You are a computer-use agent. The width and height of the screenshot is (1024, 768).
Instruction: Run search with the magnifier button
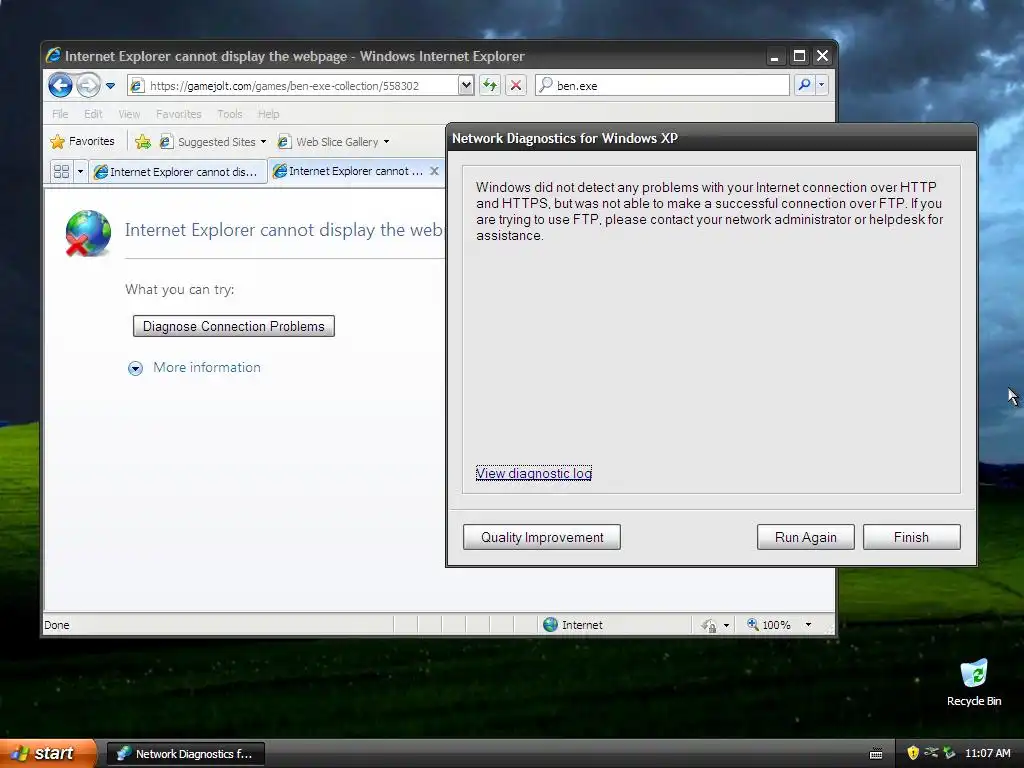tap(805, 86)
